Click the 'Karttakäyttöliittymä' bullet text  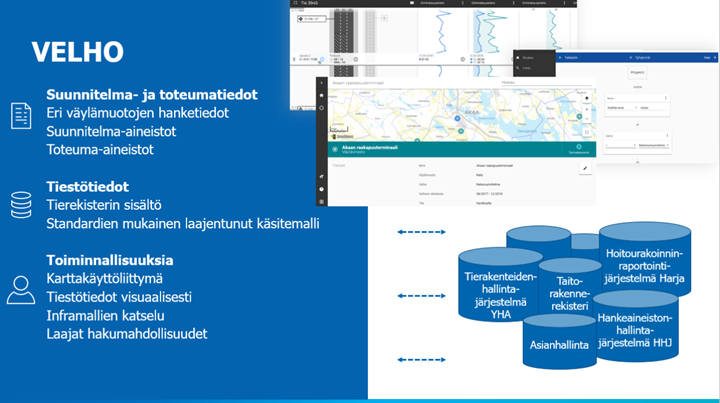[104, 279]
